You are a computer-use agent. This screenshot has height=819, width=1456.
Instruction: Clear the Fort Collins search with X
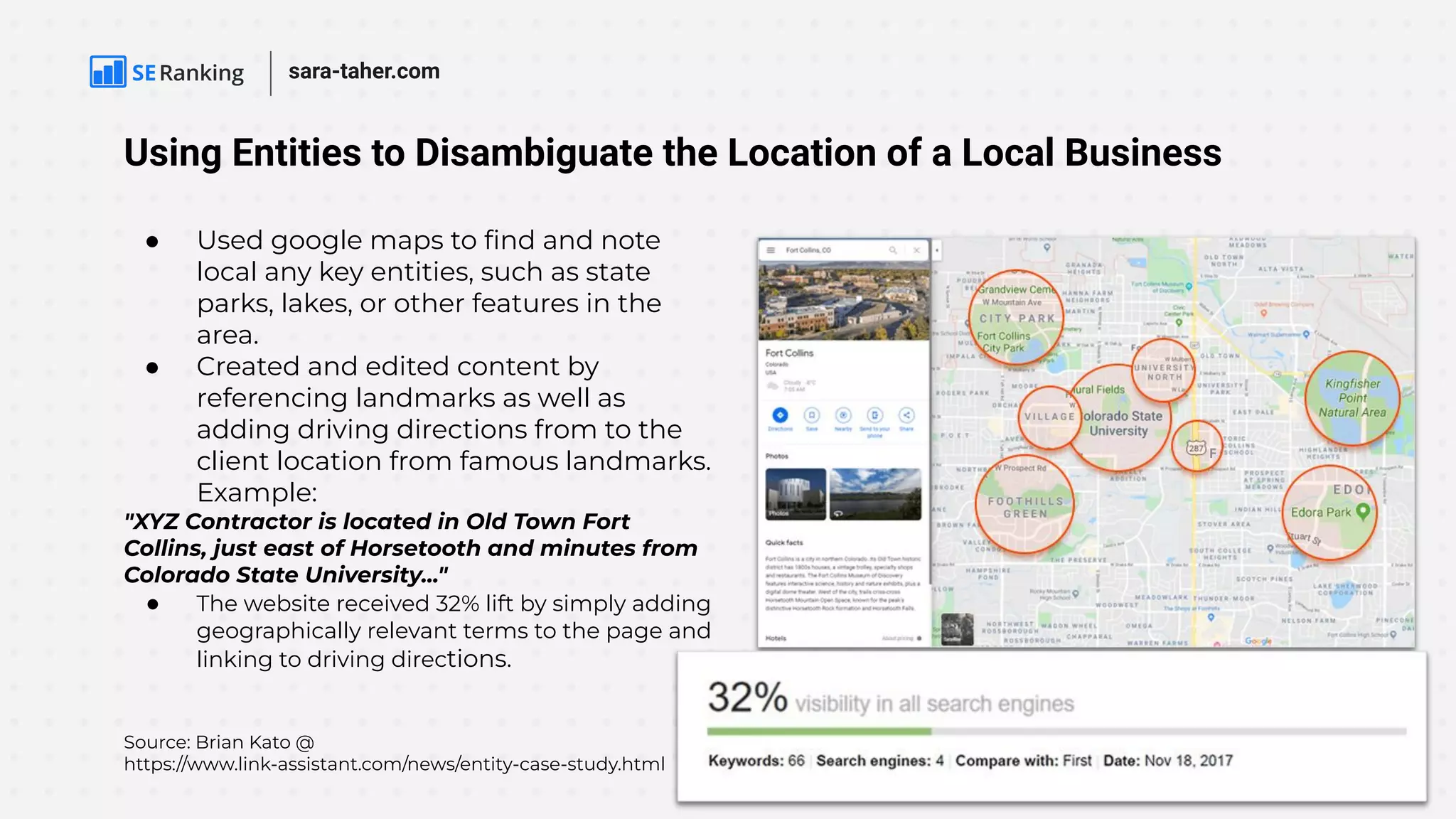coord(917,250)
